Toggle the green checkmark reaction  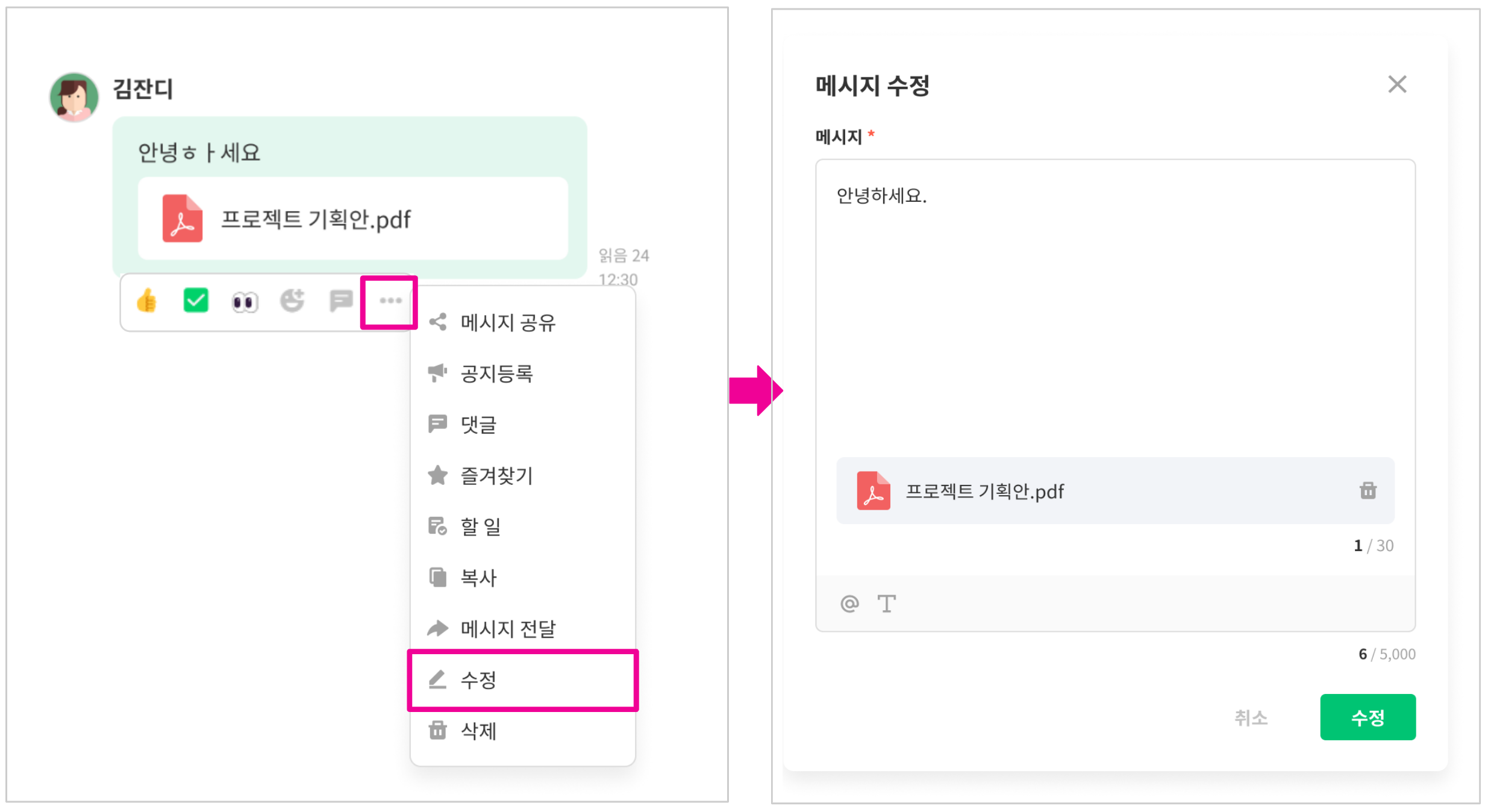point(196,301)
